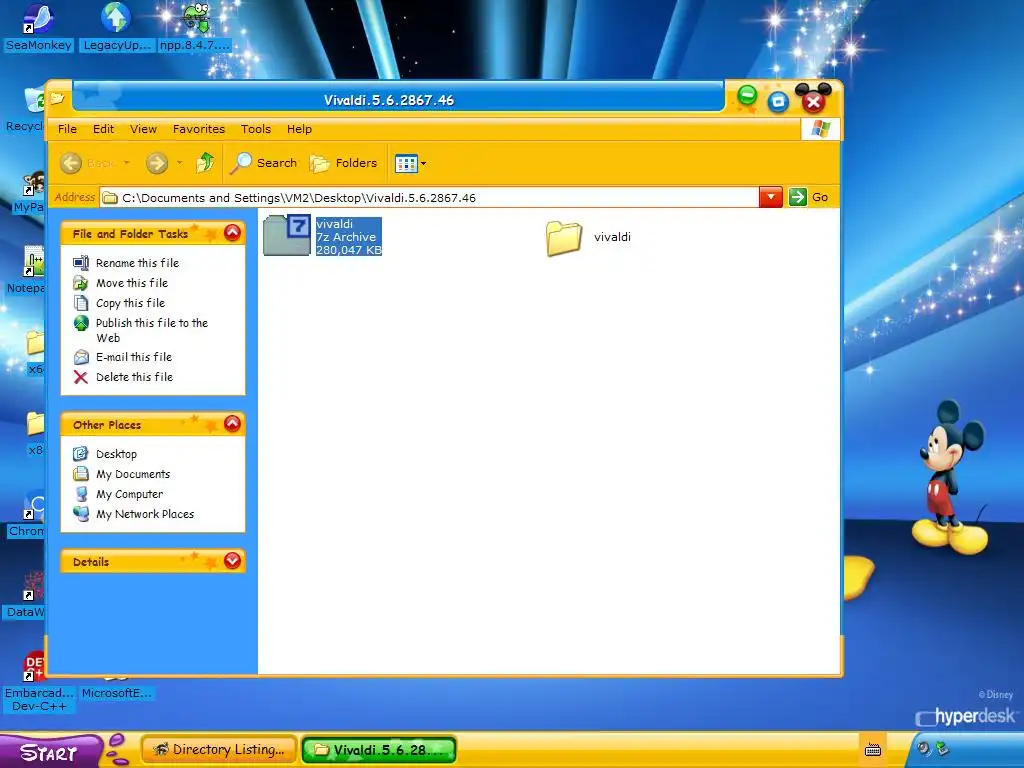The height and width of the screenshot is (768, 1024).
Task: Open the vivaldi folder icon
Action: click(x=564, y=238)
